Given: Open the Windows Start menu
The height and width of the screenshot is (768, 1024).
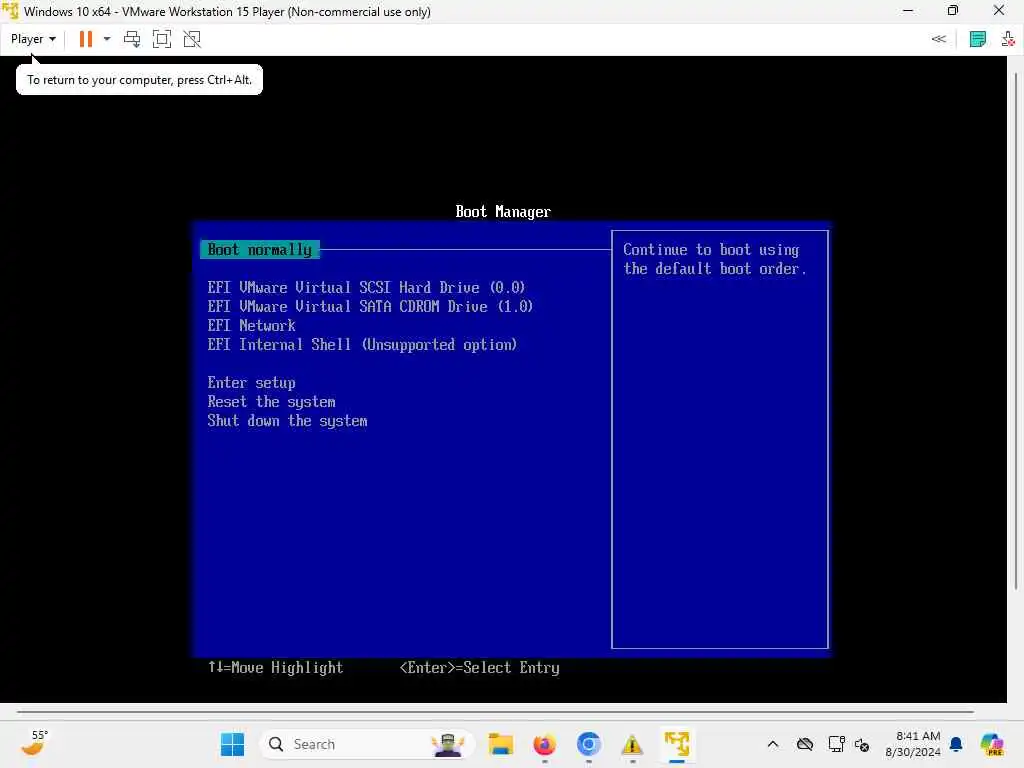Looking at the screenshot, I should [x=232, y=744].
